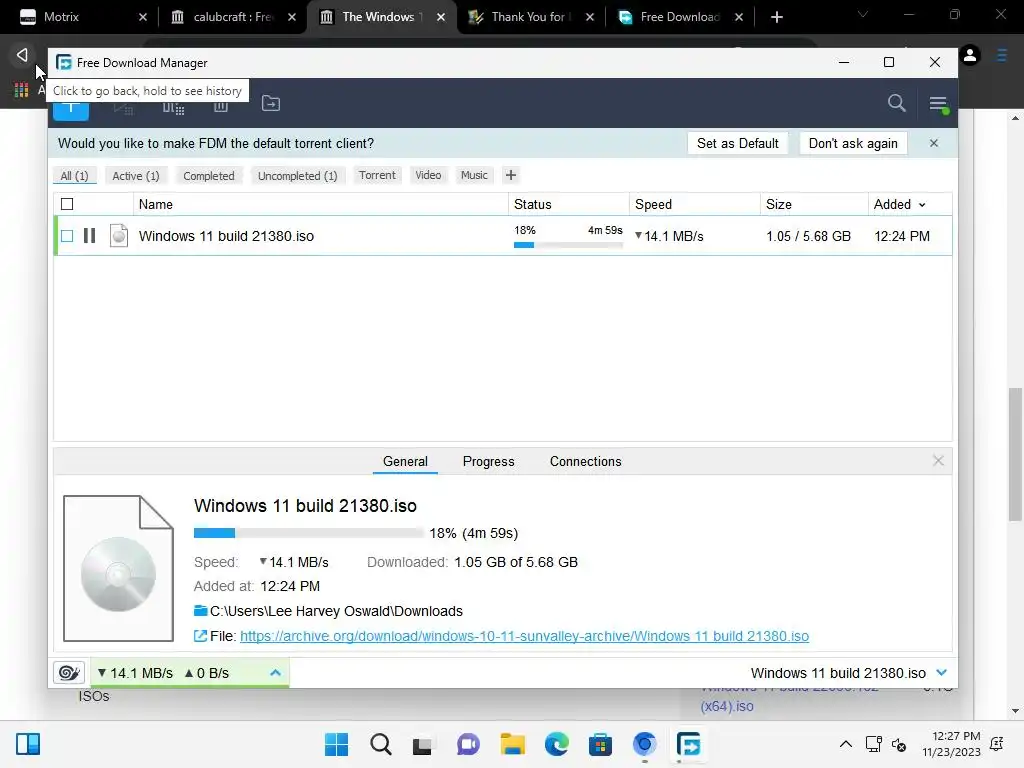Click the Set as Default button

tap(737, 143)
